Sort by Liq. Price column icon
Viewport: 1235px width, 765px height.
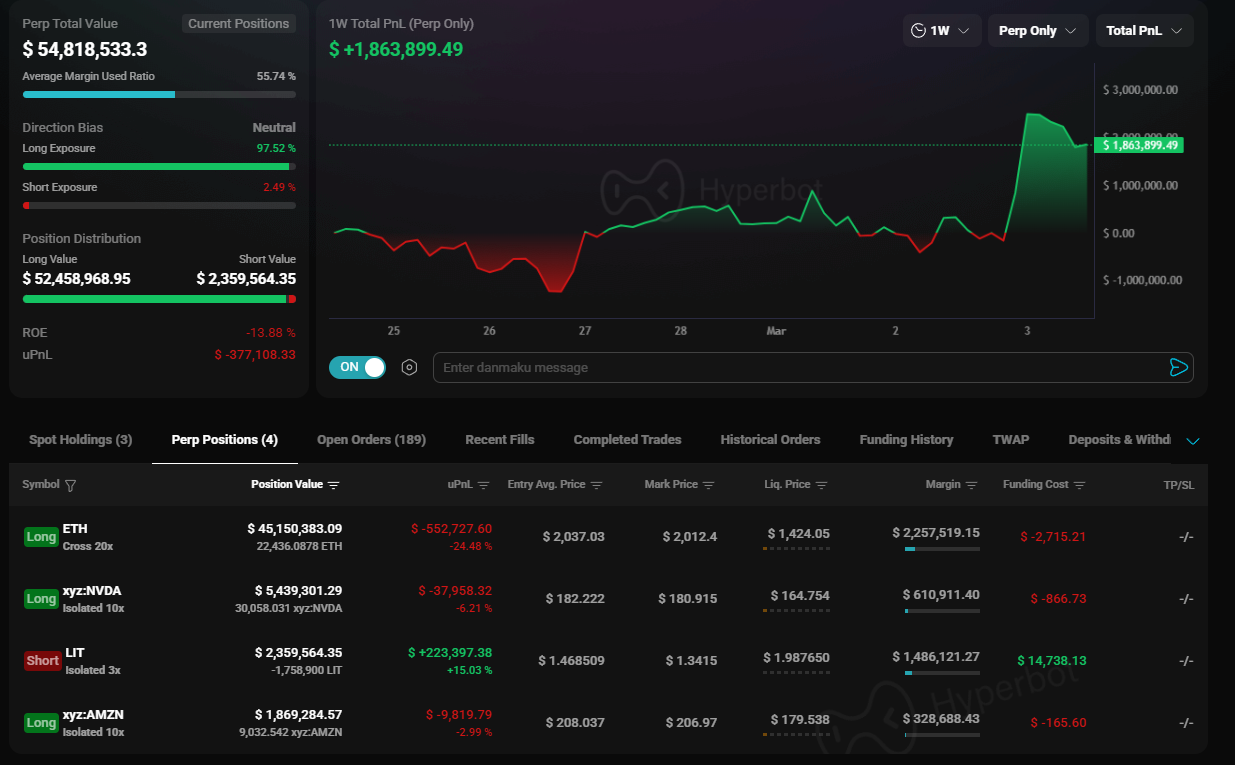(x=821, y=485)
